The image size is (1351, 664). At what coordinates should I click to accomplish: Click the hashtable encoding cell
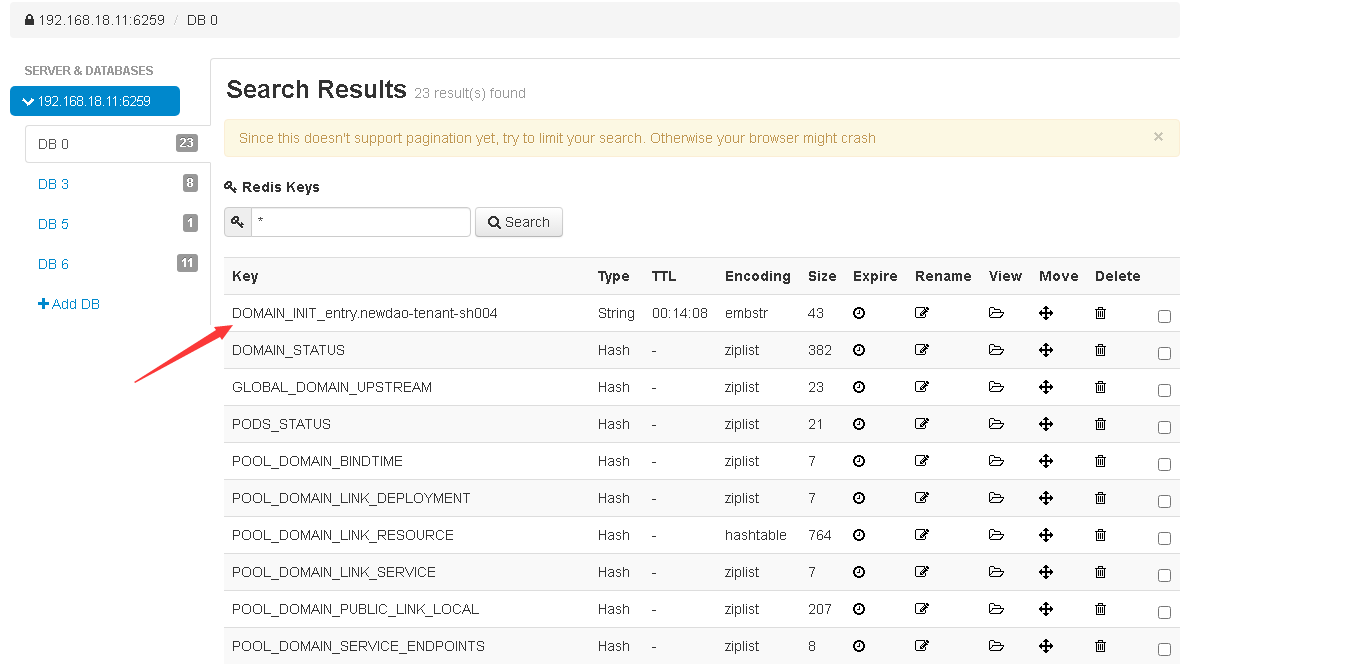coord(756,535)
